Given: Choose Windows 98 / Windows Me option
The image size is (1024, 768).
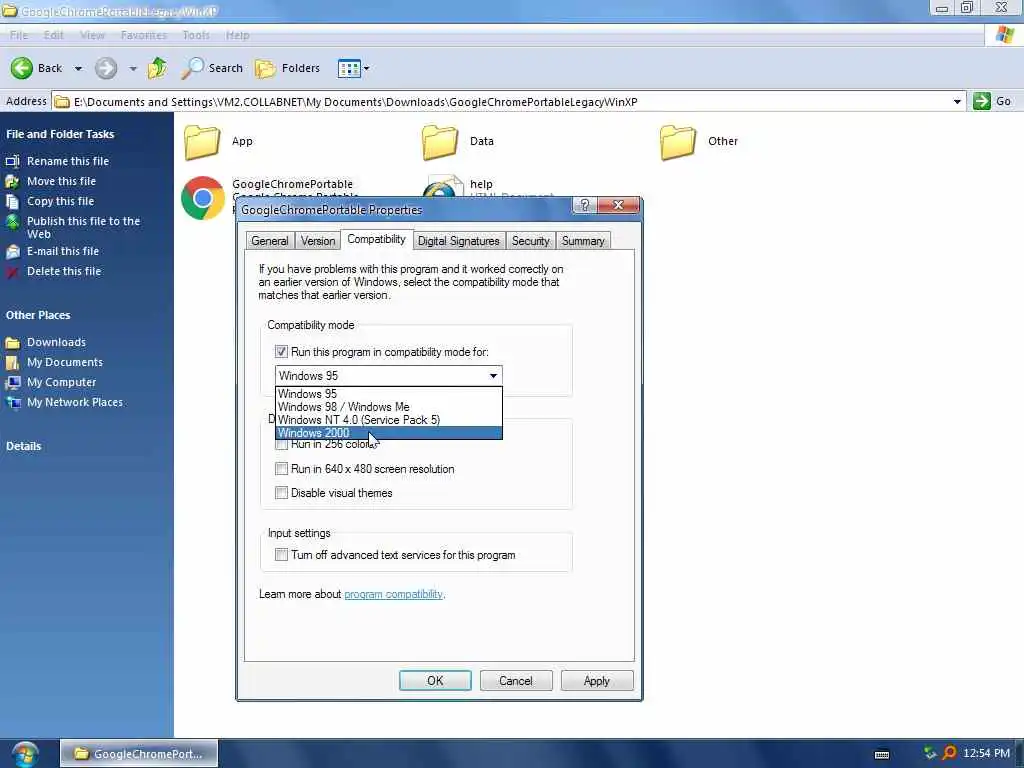Looking at the screenshot, I should coord(389,407).
